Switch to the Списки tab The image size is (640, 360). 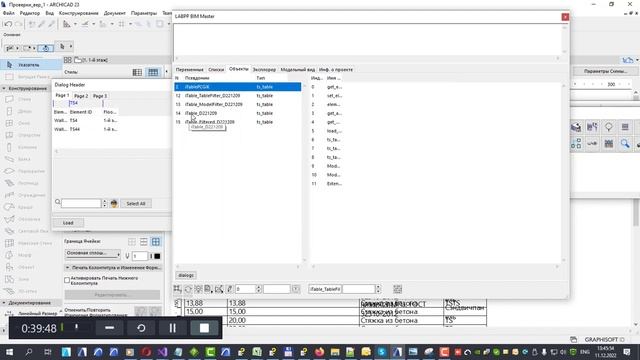pos(216,70)
